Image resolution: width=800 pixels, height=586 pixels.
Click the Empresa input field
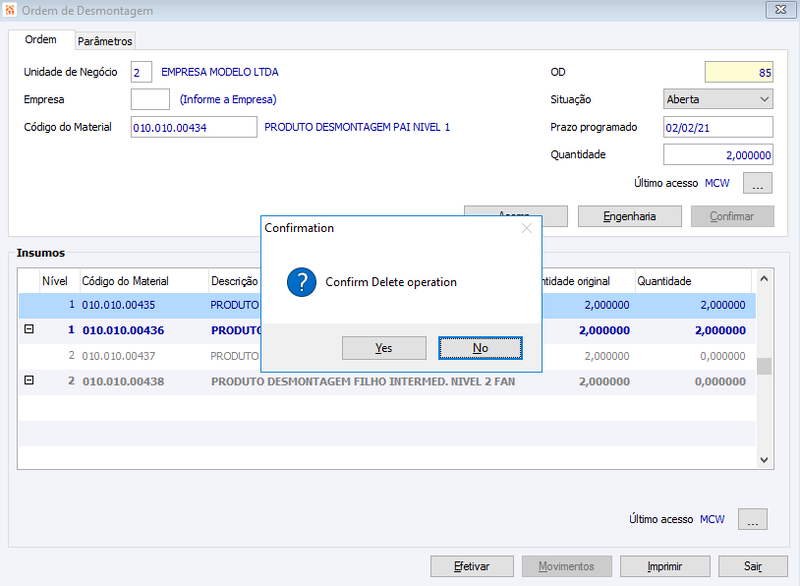[x=150, y=99]
